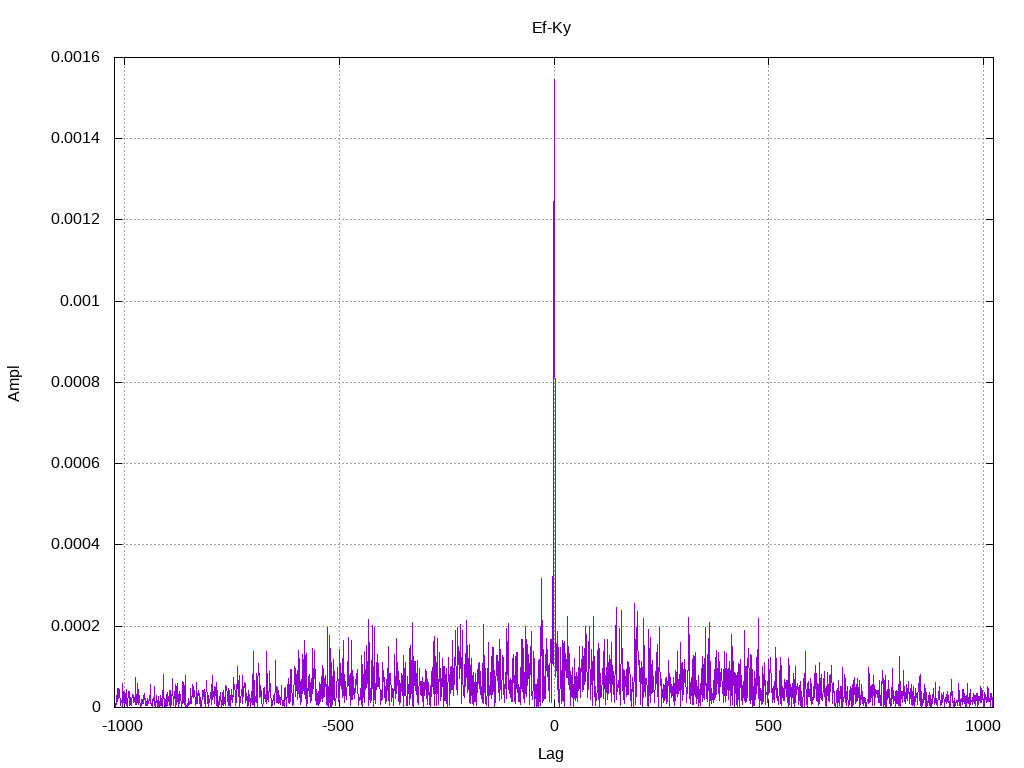1024x768 pixels.
Task: Click the Ampl y-axis label
Action: [14, 383]
